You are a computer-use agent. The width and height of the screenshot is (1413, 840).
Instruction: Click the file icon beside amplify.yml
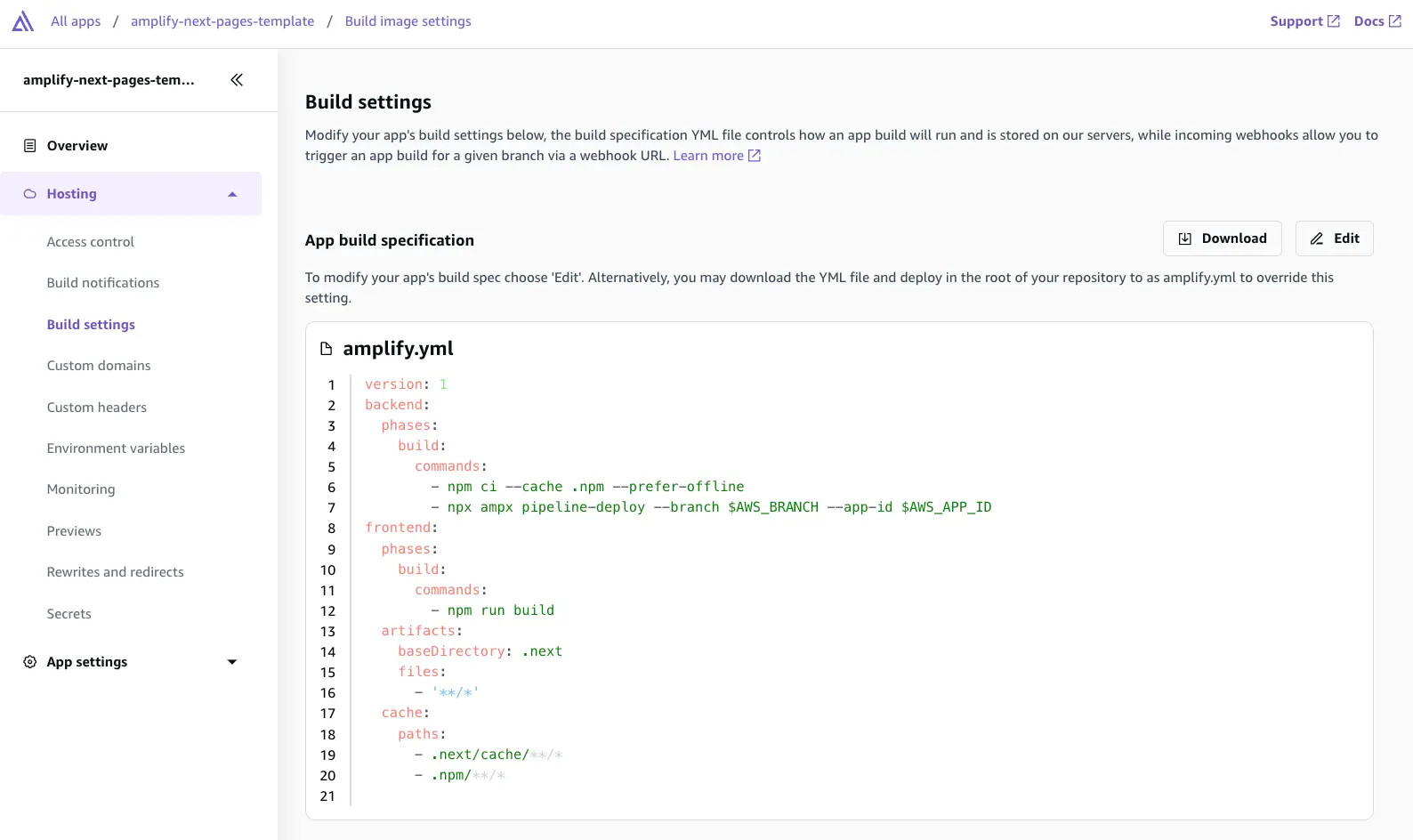[x=327, y=349]
